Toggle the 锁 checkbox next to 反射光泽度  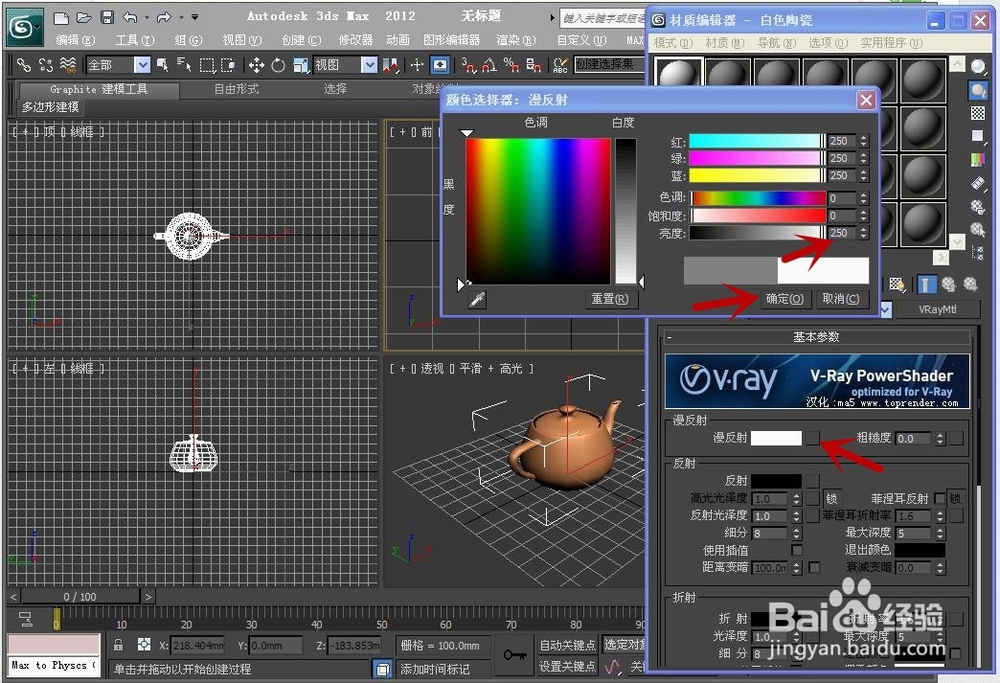(x=814, y=515)
